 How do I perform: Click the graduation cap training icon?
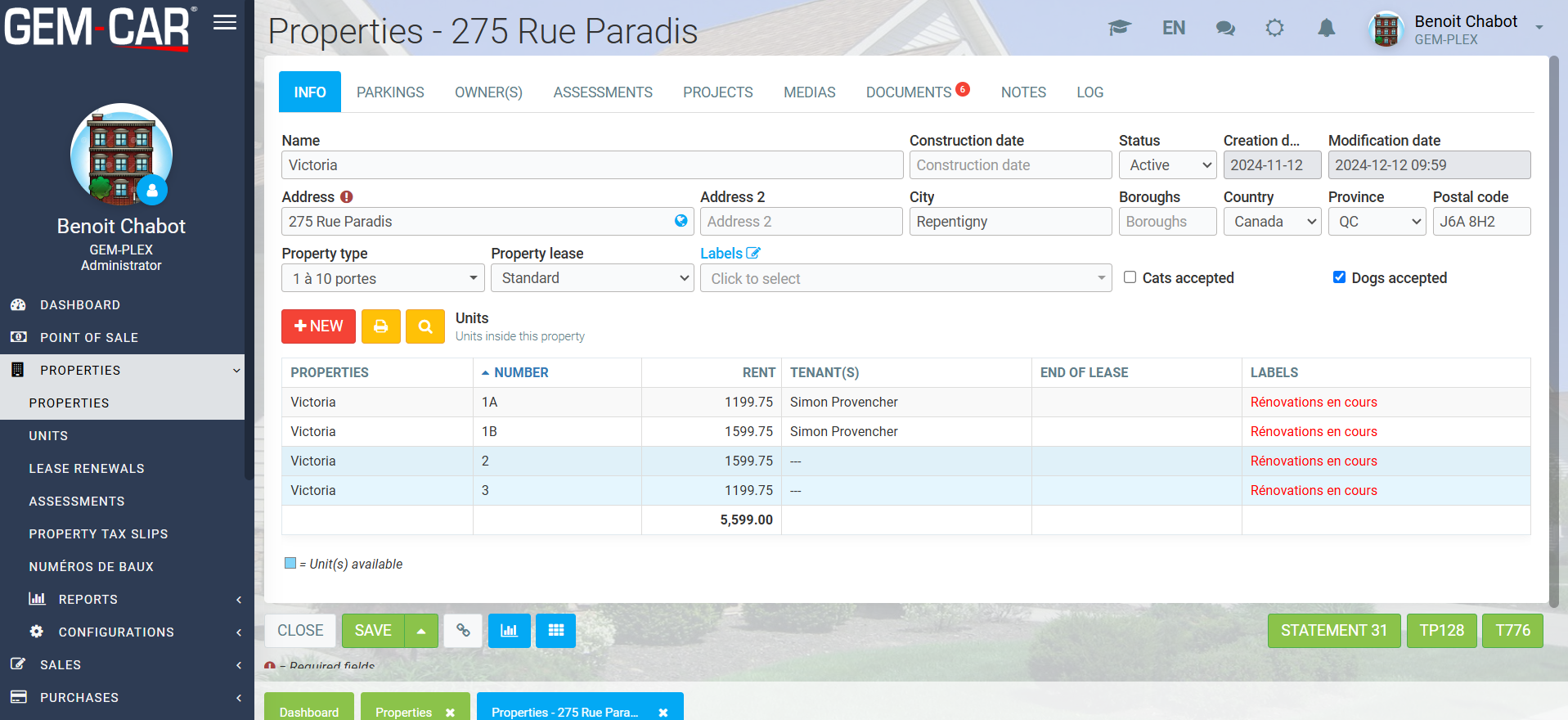1119,29
